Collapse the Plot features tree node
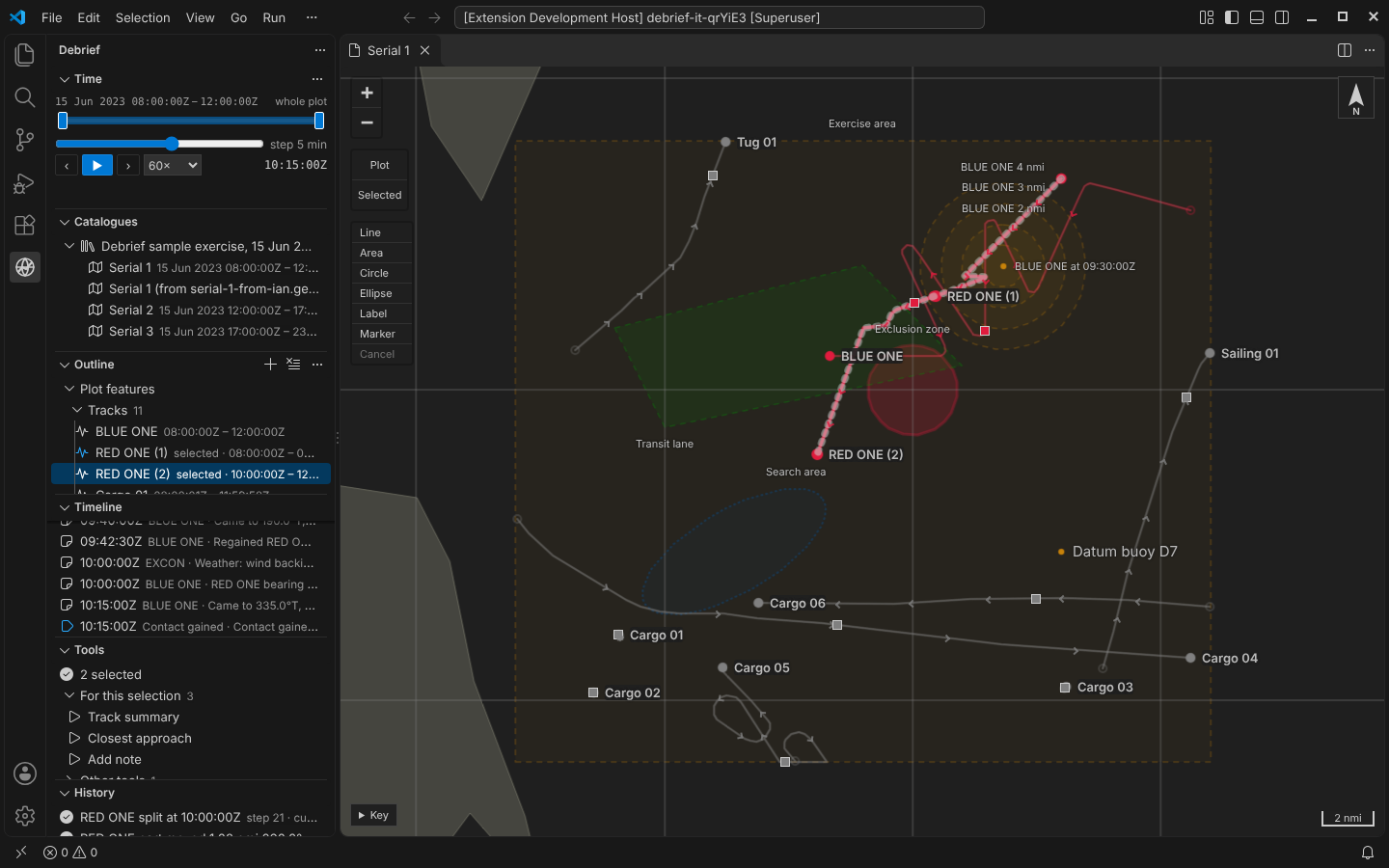 tap(69, 389)
